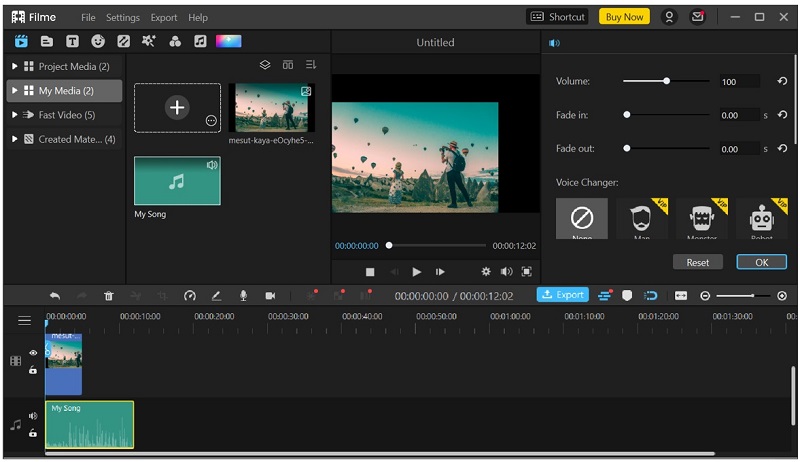Open the Text tab icon

[x=72, y=41]
